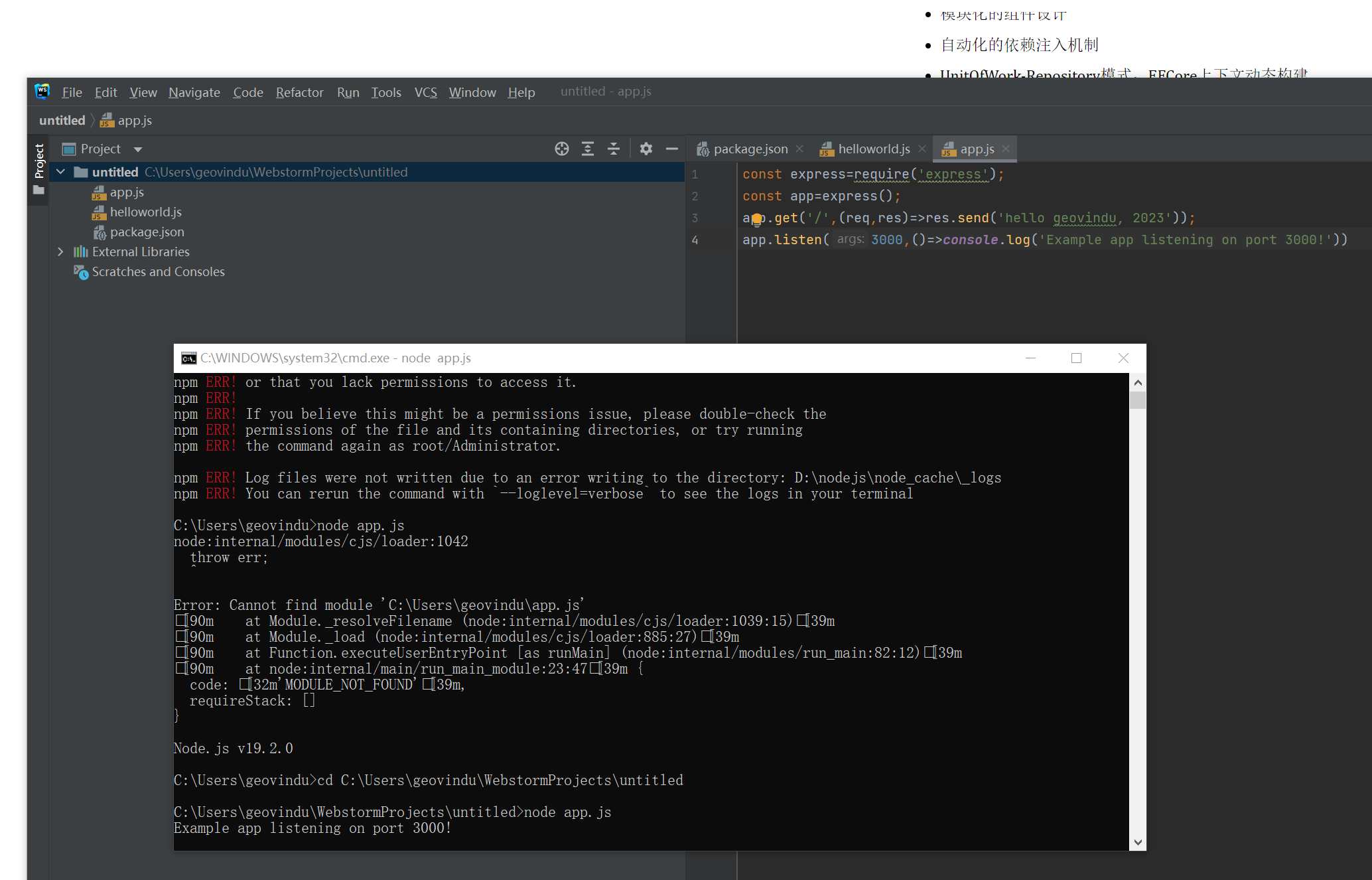Open Scratches and Consoles item
1372x880 pixels.
point(158,271)
